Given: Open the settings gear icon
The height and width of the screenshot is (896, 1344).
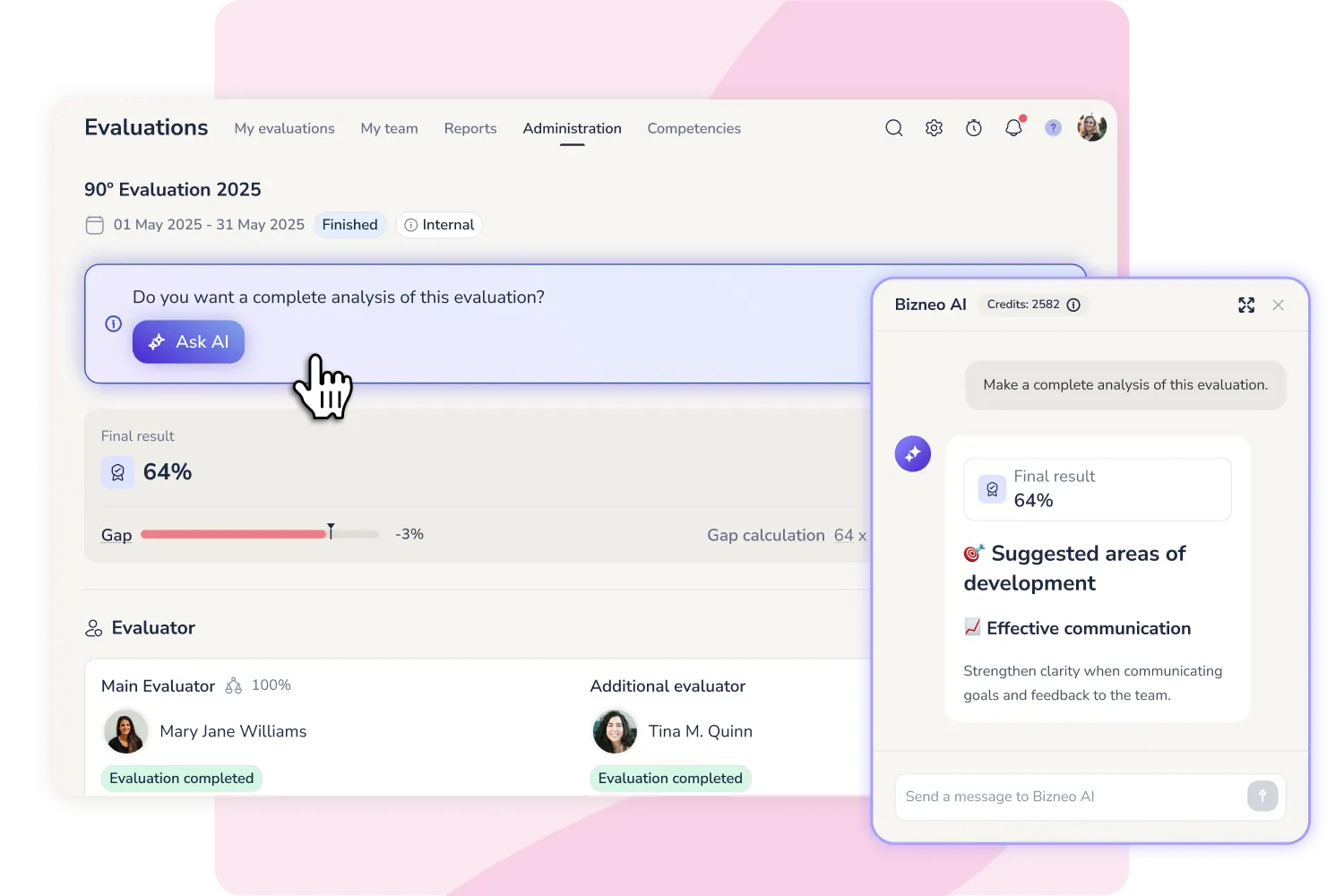Looking at the screenshot, I should click(934, 128).
